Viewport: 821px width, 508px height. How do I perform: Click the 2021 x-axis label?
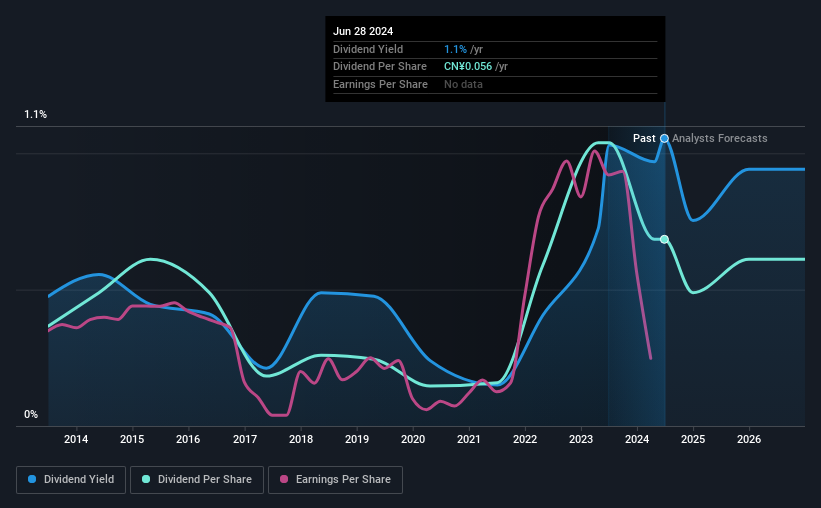coord(469,439)
